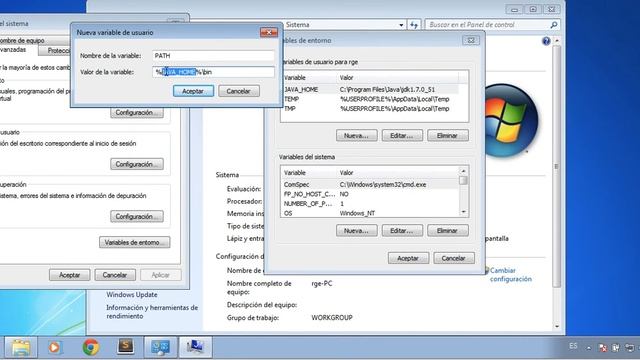Click Cancelar in System Properties window

point(115,275)
